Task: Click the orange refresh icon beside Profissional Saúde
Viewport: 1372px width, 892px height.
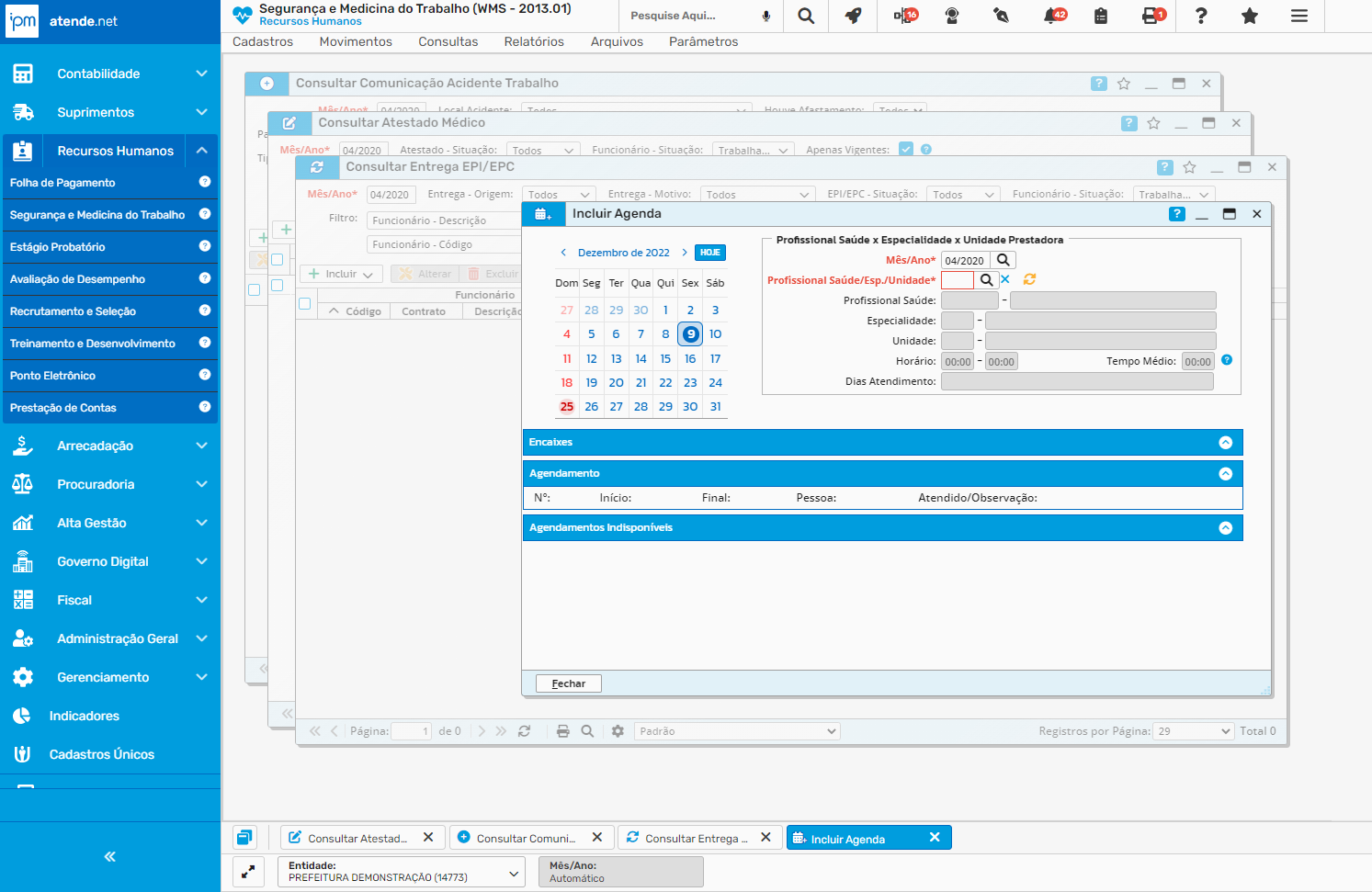Action: (1029, 279)
